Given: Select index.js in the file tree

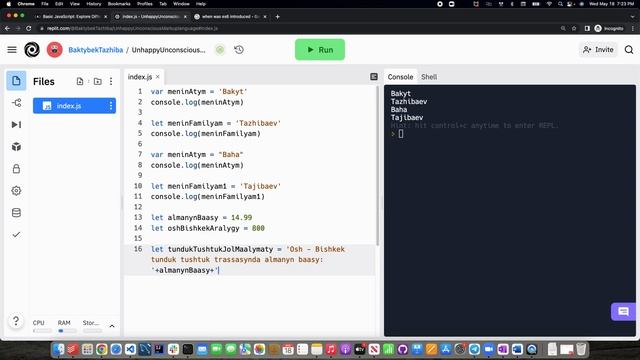Looking at the screenshot, I should (x=74, y=106).
